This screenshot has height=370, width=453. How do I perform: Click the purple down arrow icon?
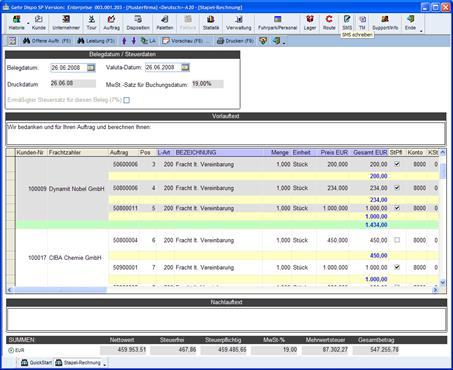click(x=134, y=41)
